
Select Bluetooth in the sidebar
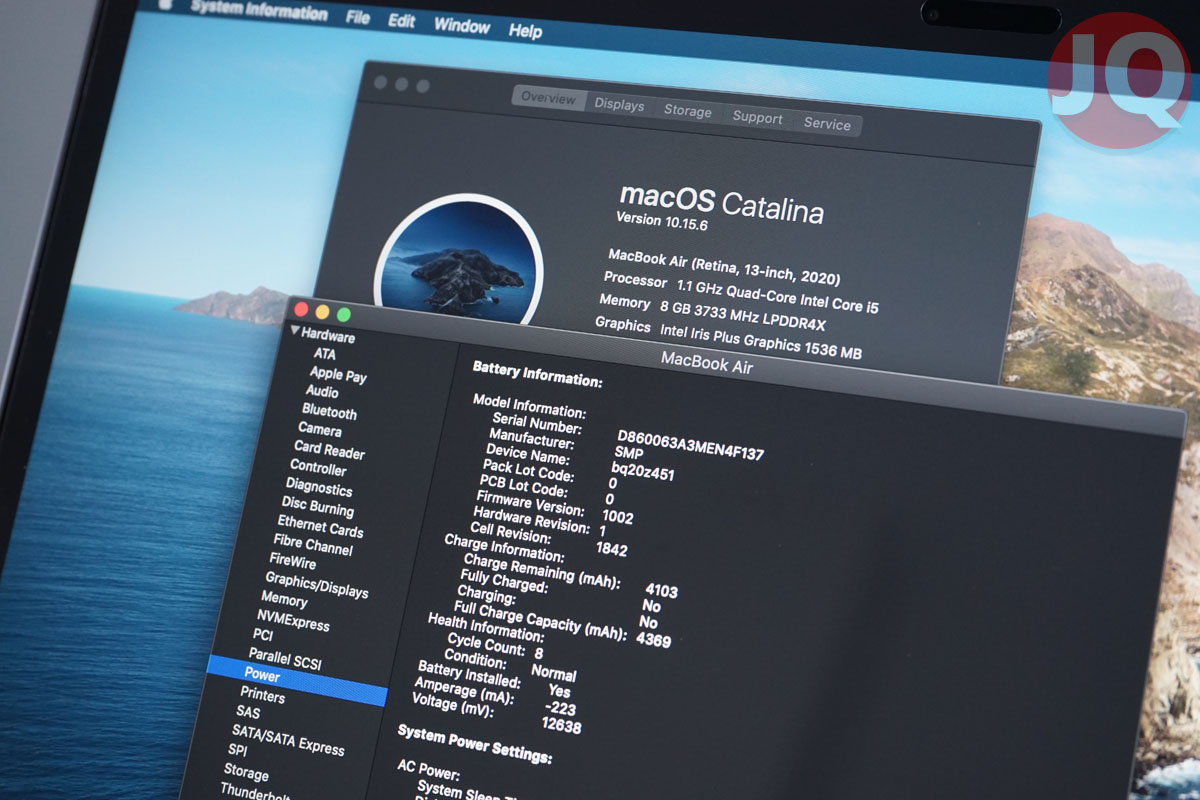(x=329, y=412)
